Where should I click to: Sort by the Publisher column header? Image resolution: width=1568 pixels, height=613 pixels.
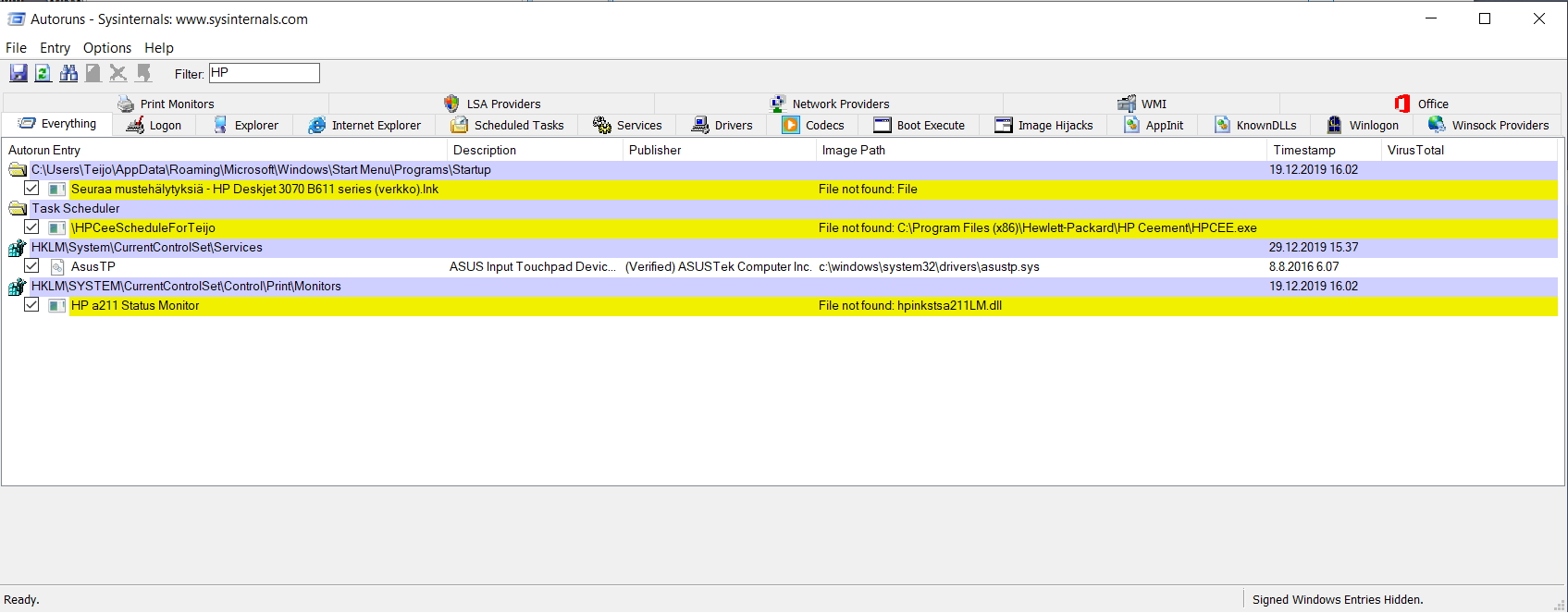point(720,150)
